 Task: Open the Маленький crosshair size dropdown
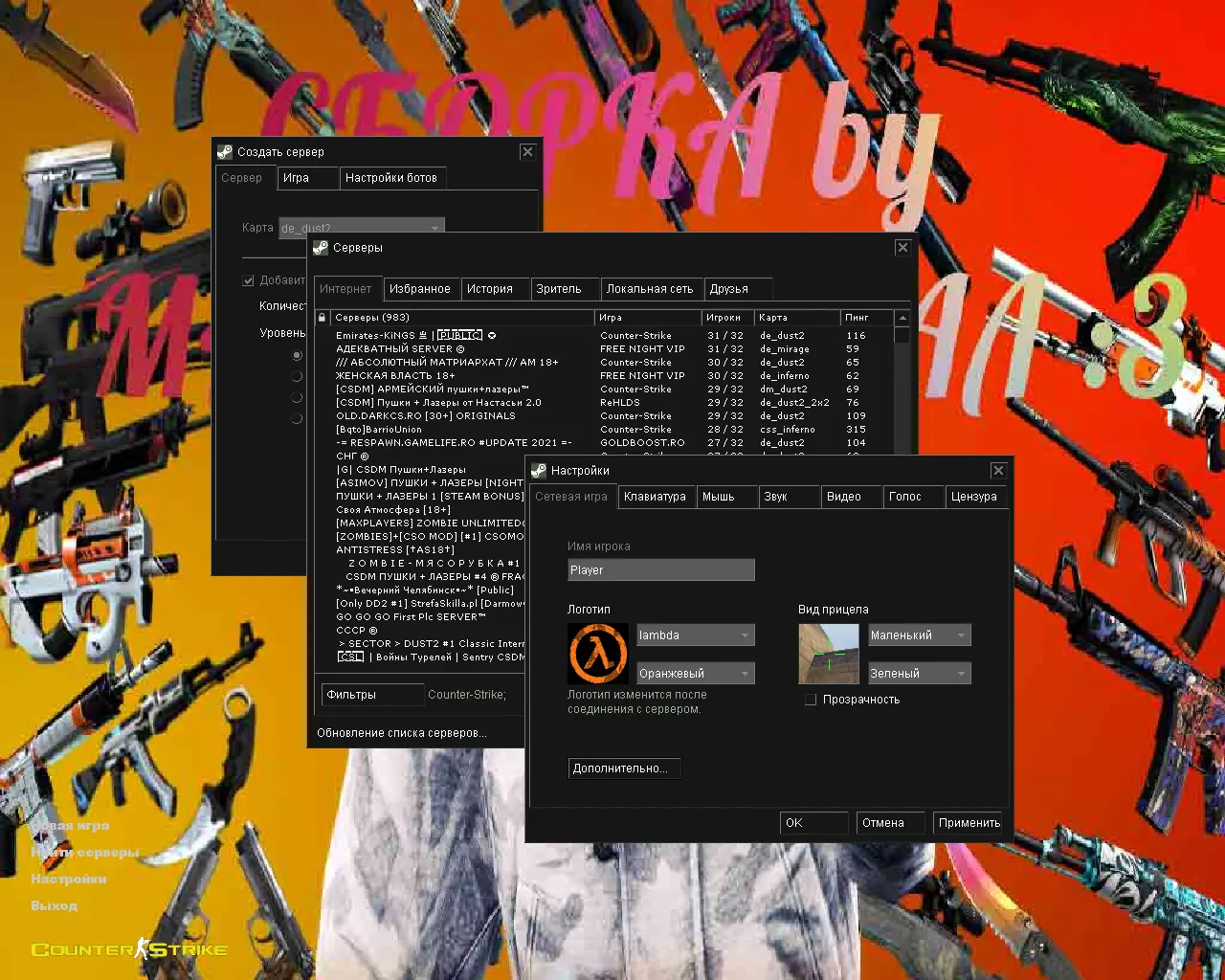(920, 635)
